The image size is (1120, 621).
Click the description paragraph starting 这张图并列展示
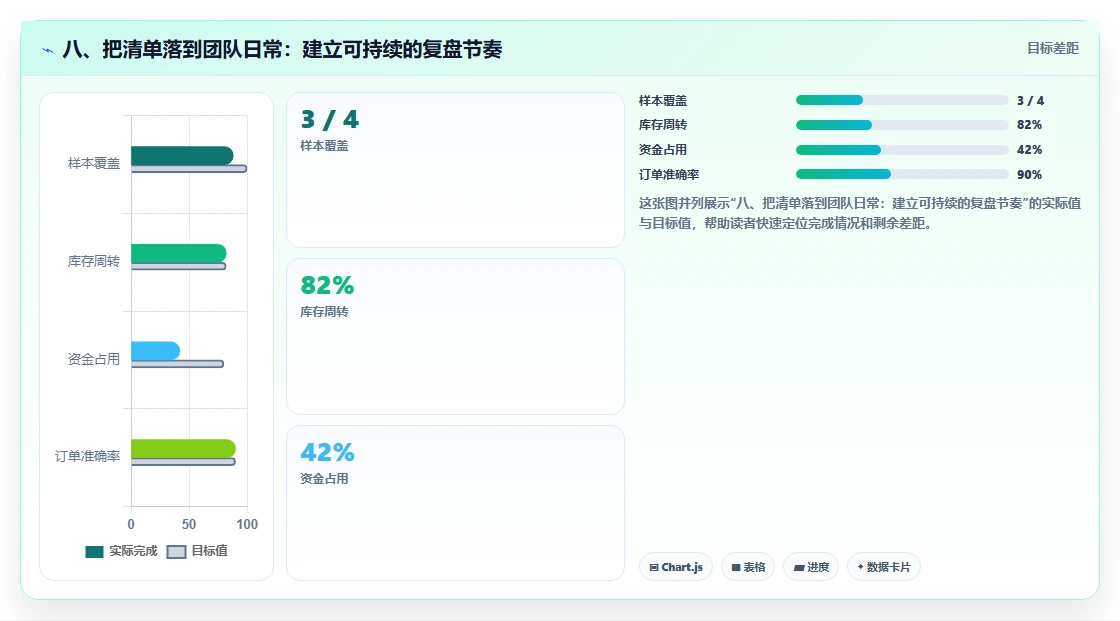(x=860, y=213)
